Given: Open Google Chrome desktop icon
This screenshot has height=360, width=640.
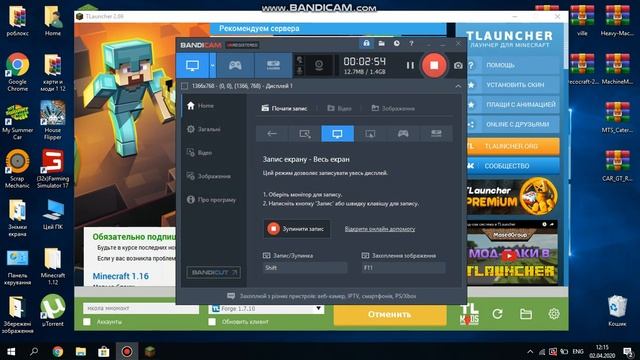Looking at the screenshot, I should click(x=17, y=72).
